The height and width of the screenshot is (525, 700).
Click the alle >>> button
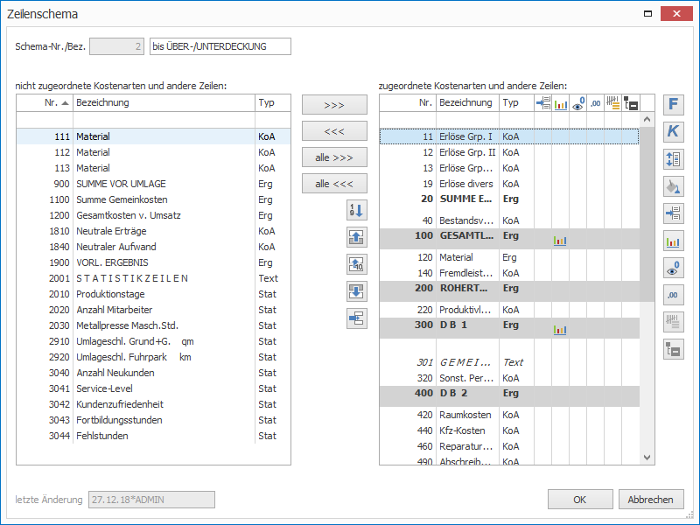[335, 158]
